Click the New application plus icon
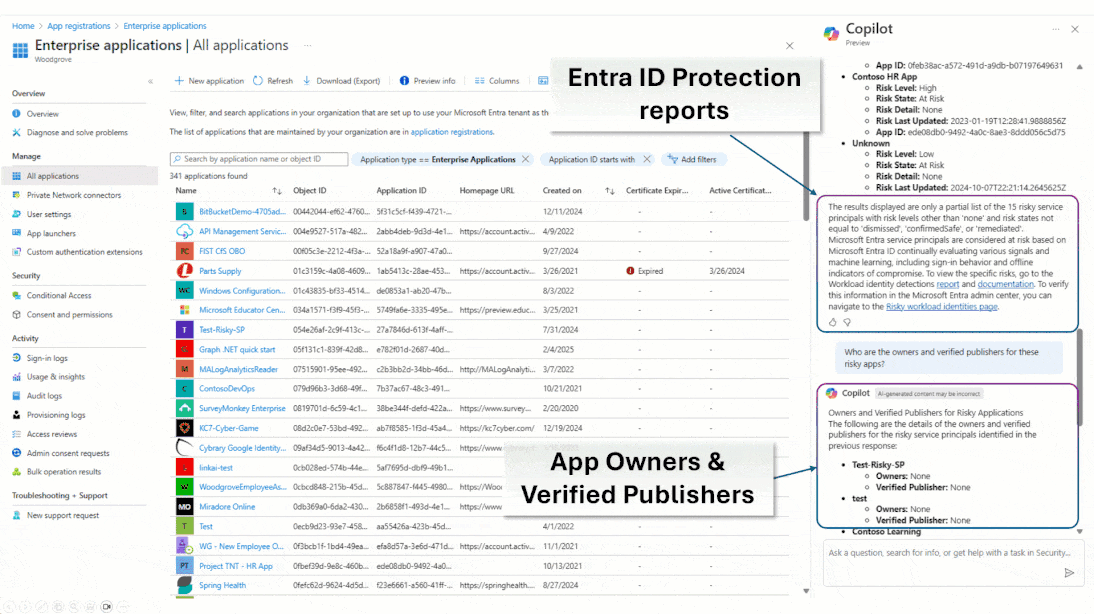The image size is (1094, 614). click(x=179, y=81)
